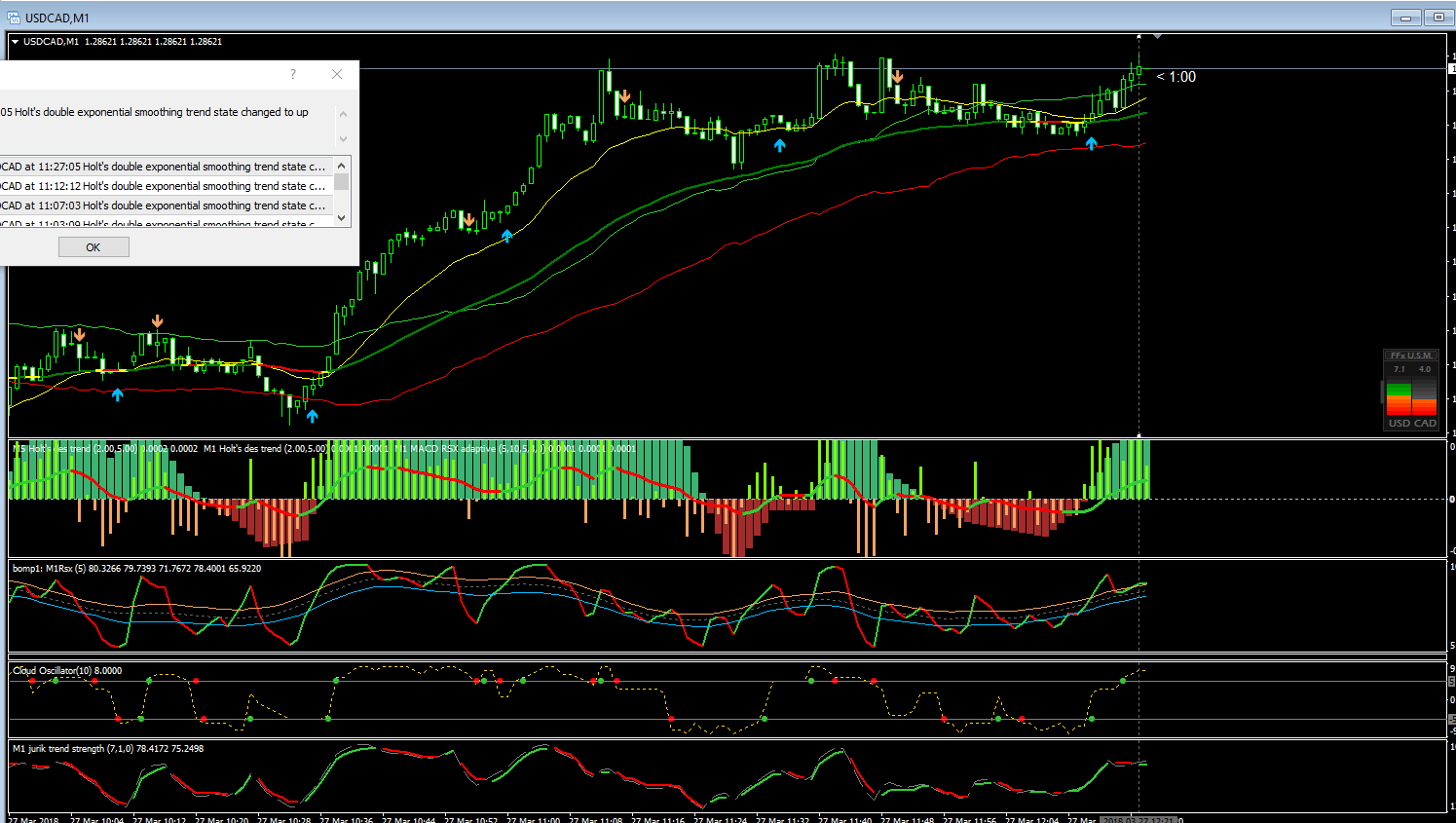Click the OK button
Screen dimensions: 1456x823
coord(93,247)
